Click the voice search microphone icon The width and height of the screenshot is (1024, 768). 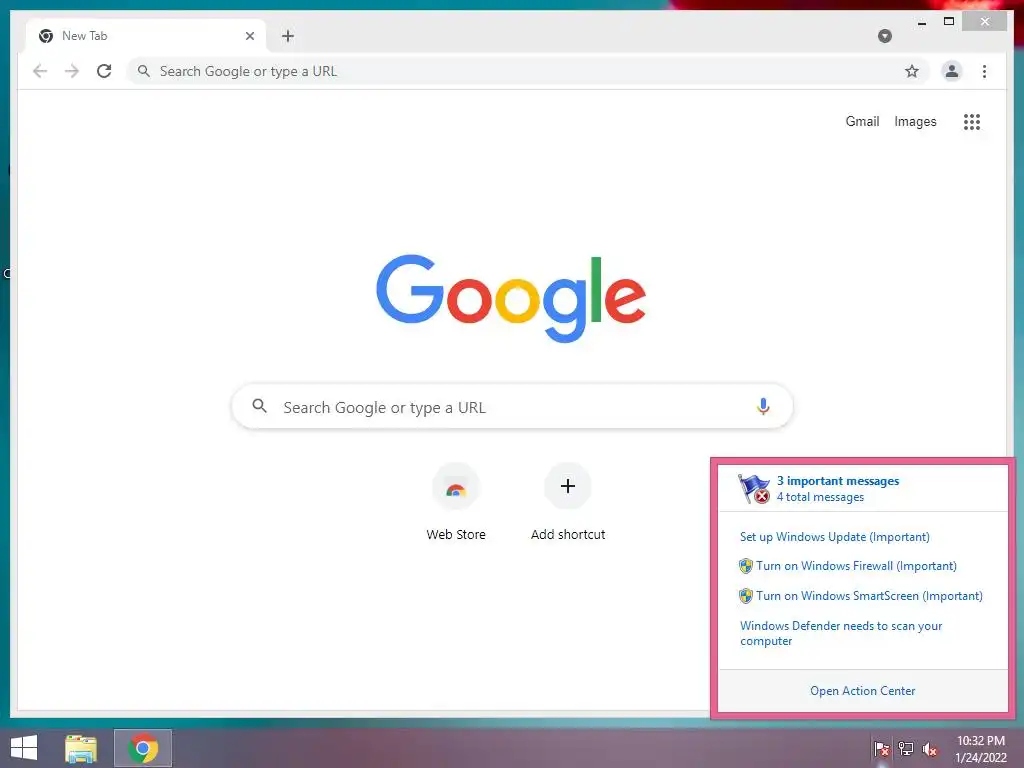[x=763, y=406]
